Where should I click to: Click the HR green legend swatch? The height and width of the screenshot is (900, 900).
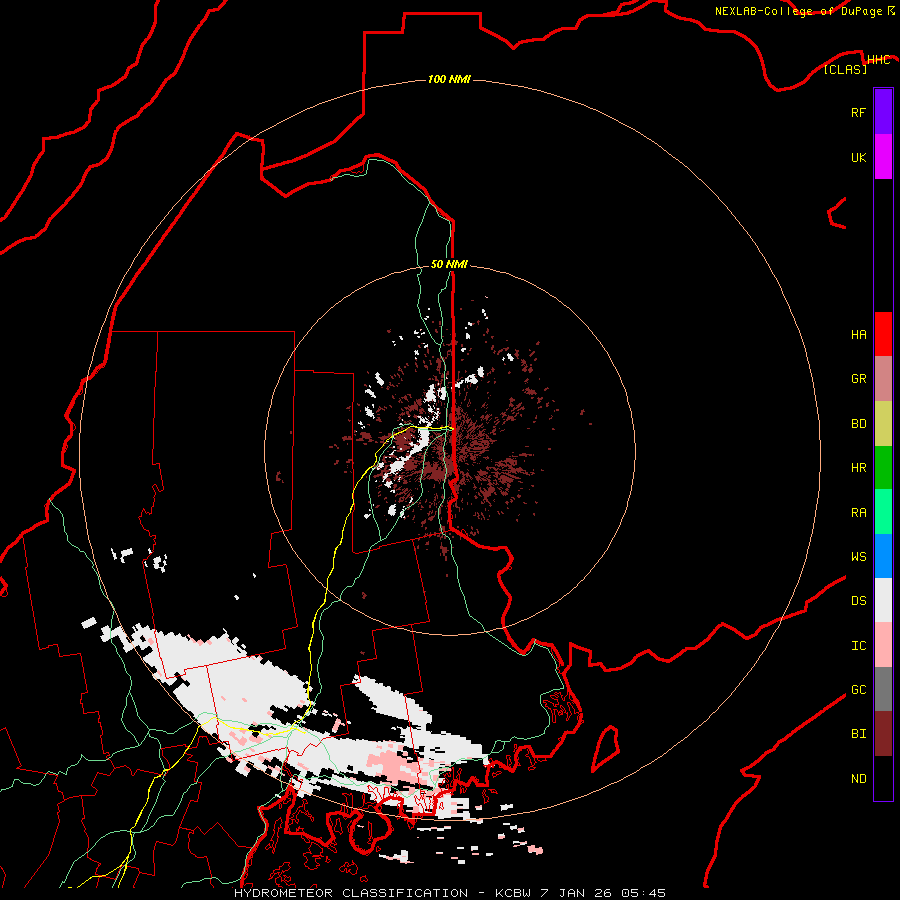tap(883, 468)
